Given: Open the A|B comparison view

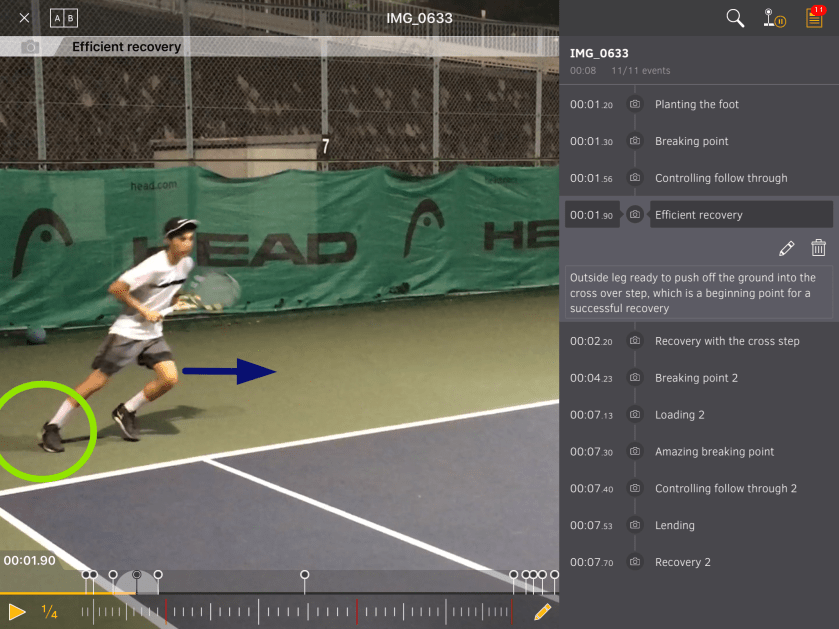Looking at the screenshot, I should coord(63,18).
